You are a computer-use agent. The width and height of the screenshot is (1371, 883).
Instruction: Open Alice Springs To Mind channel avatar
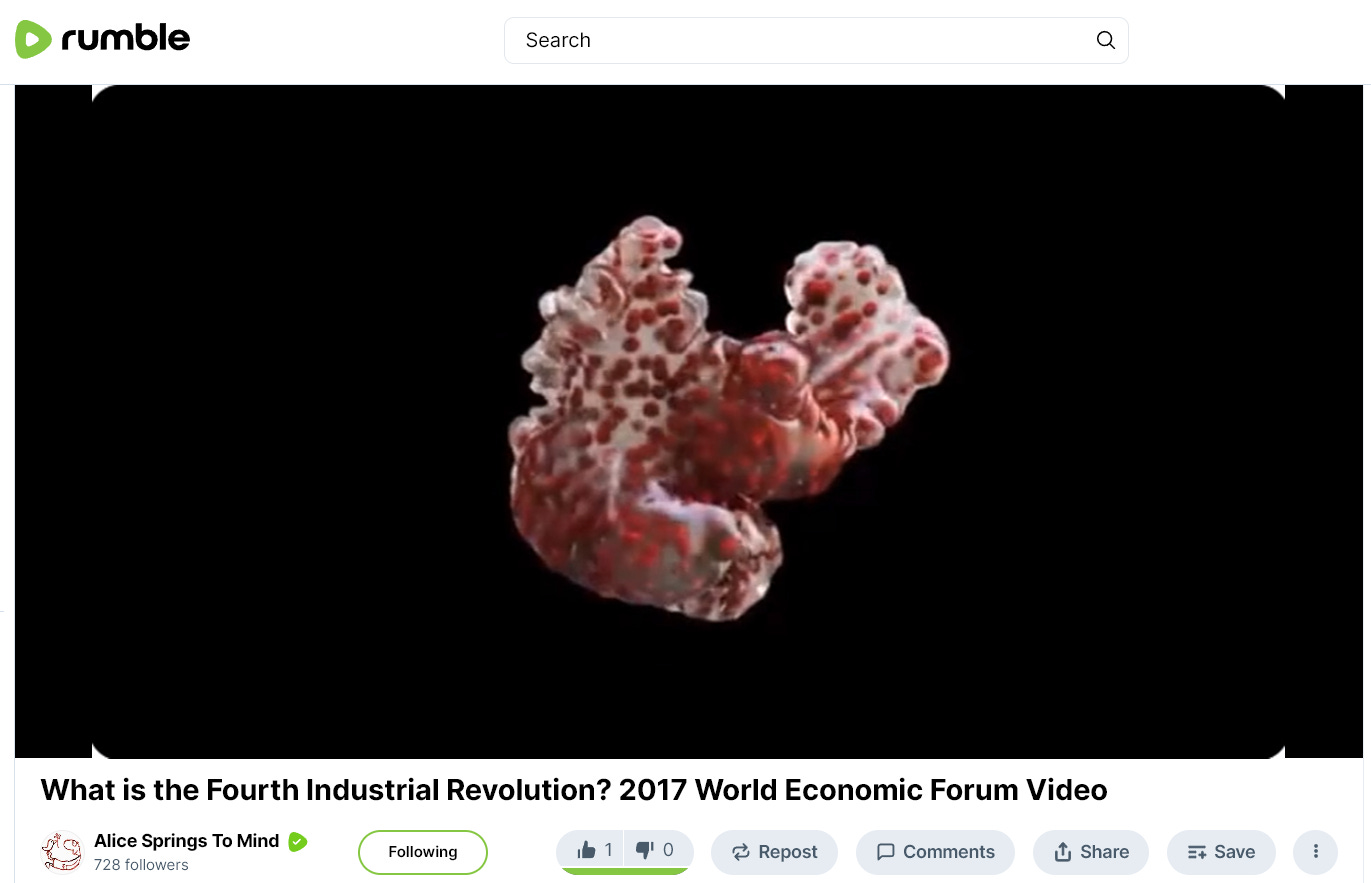[x=62, y=852]
